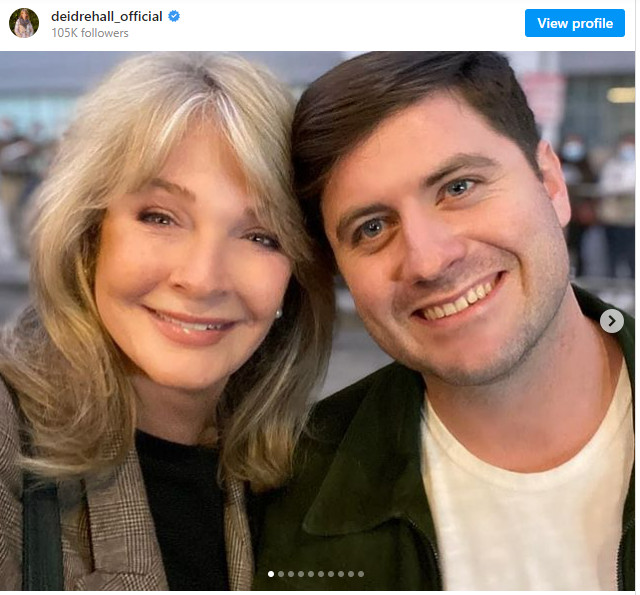The width and height of the screenshot is (640, 595).
Task: Go to the eighth carousel dot
Action: [x=341, y=574]
